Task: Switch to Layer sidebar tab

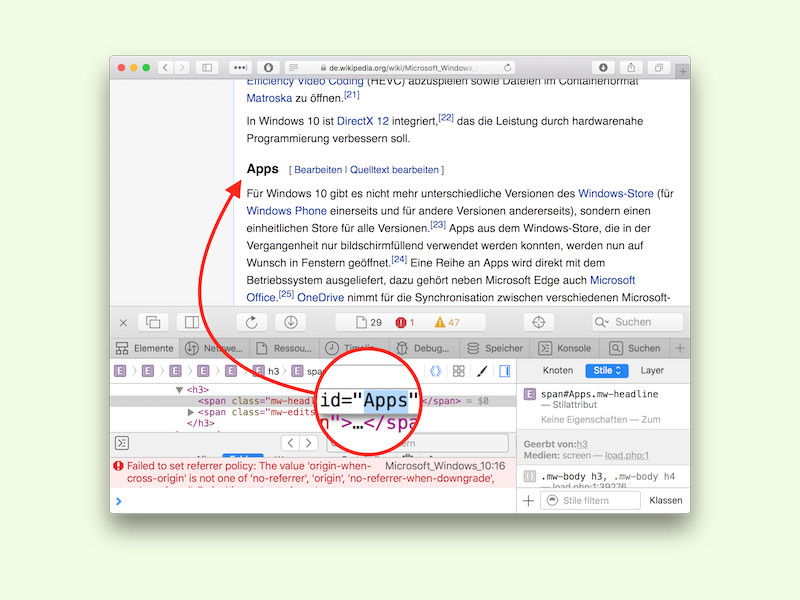Action: tap(652, 370)
